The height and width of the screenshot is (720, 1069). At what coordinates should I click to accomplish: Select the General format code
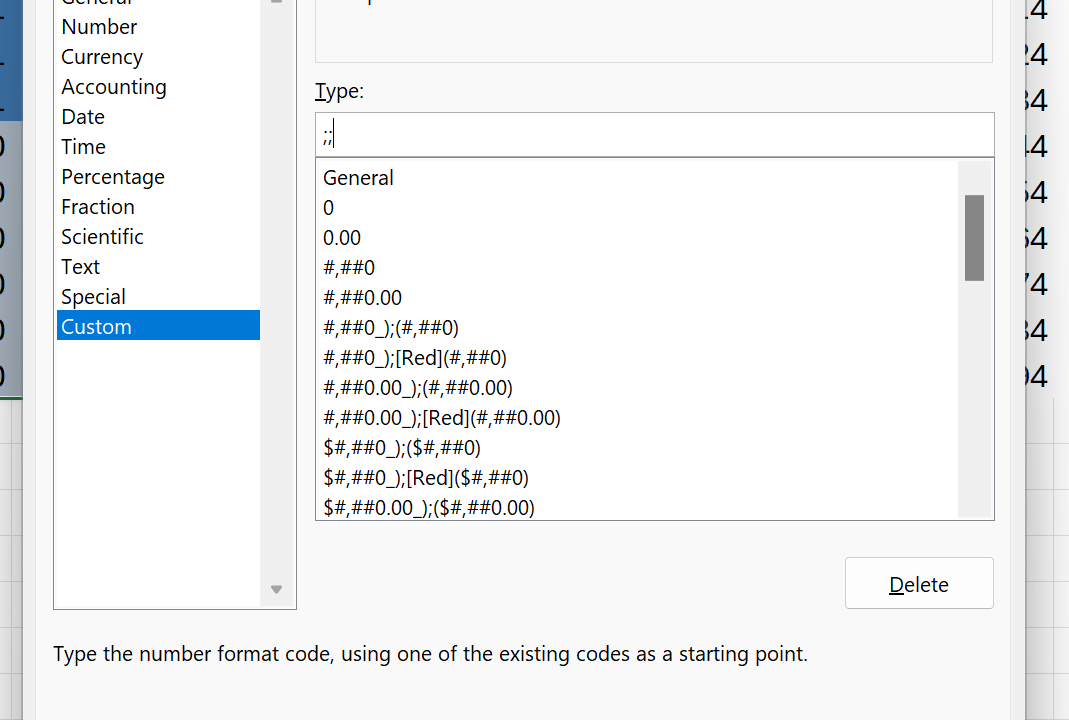tap(358, 178)
